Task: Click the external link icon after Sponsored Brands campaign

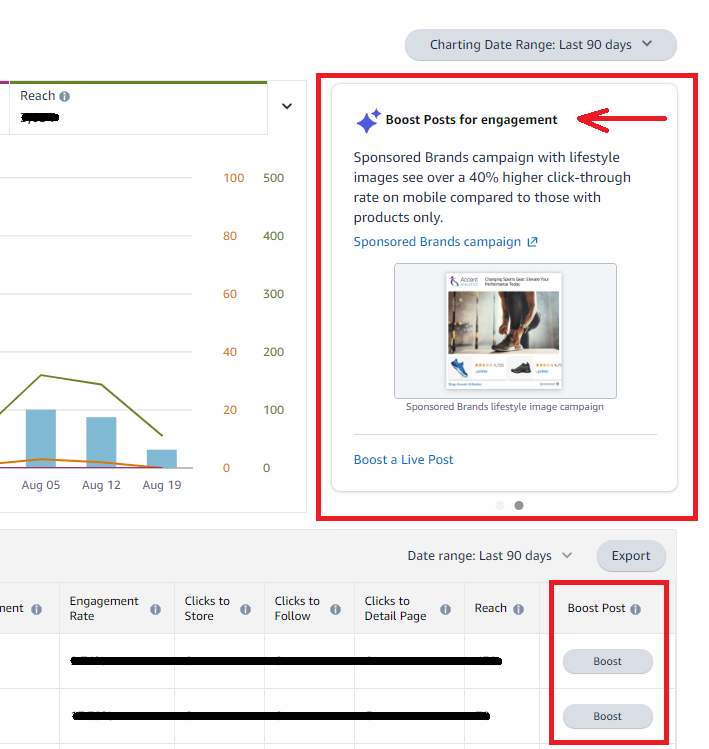Action: (x=532, y=242)
